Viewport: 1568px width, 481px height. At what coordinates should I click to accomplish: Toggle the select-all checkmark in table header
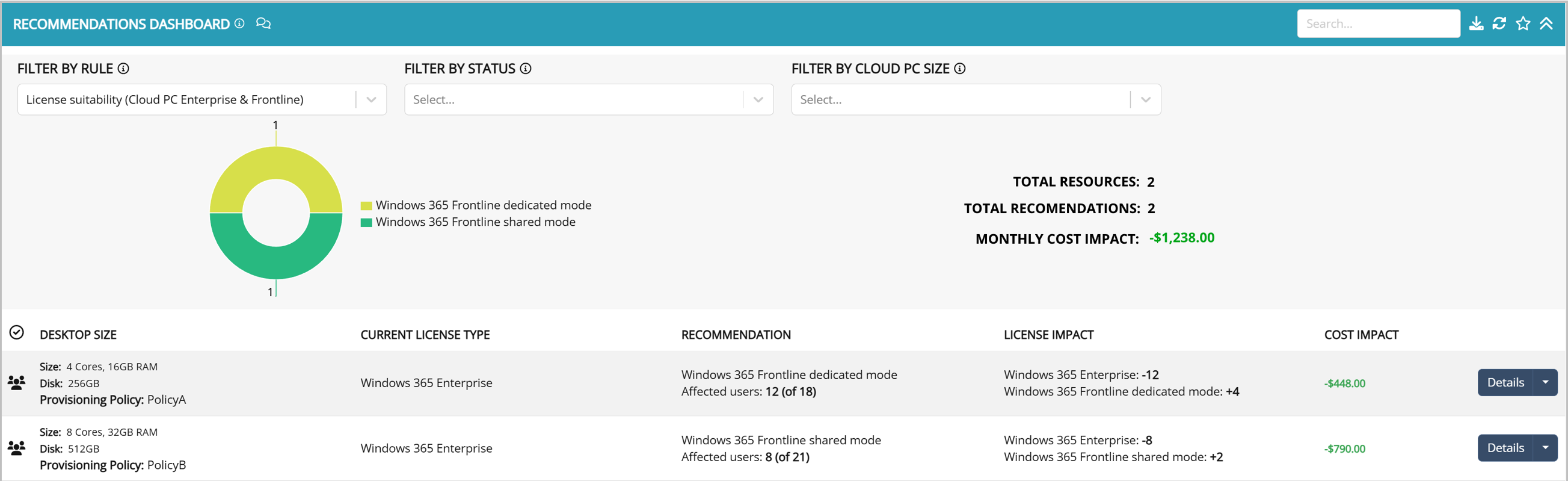point(16,332)
